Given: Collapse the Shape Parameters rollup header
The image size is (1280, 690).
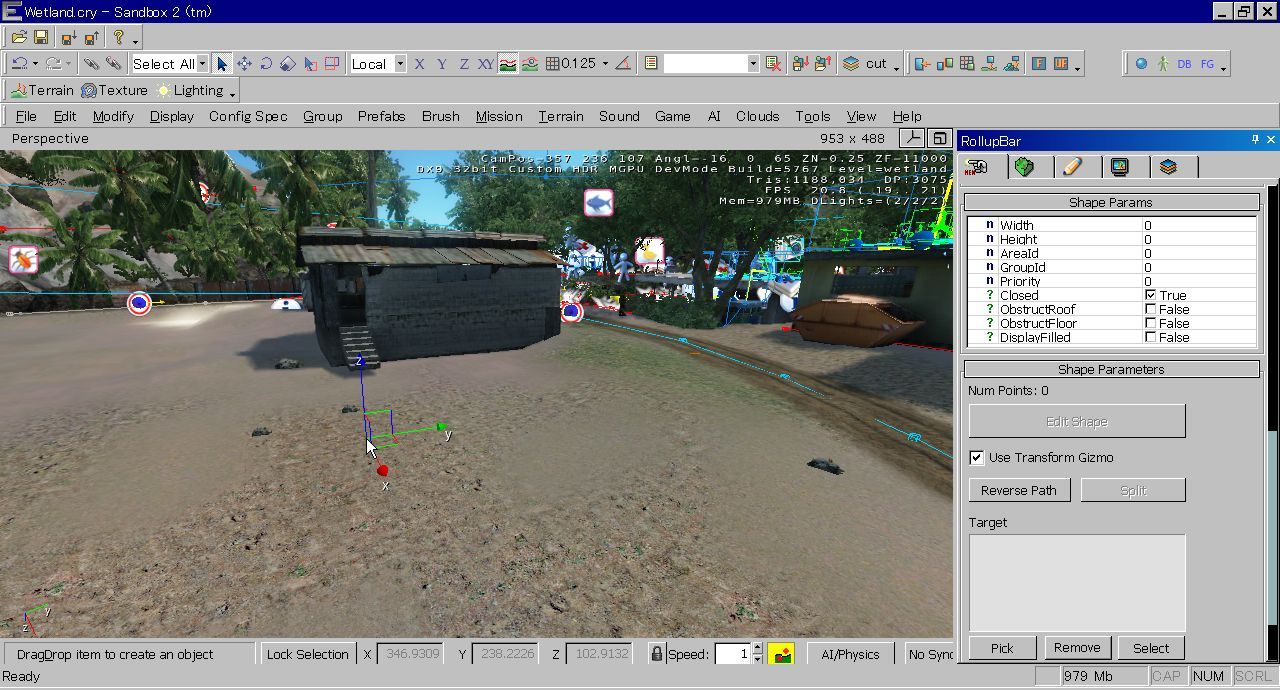Looking at the screenshot, I should tap(1110, 369).
